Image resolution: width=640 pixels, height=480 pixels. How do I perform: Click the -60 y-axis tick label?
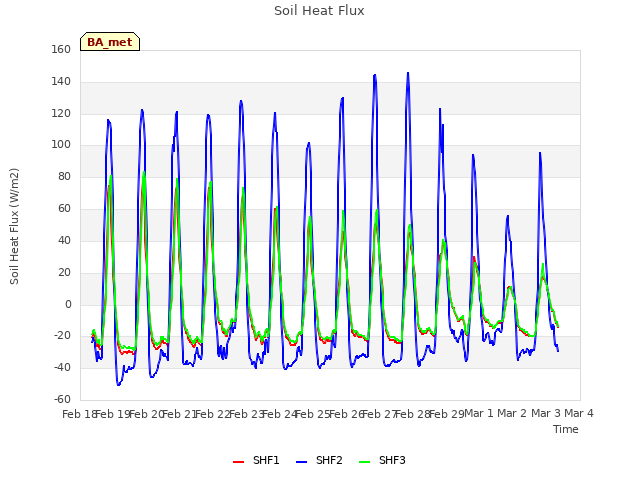pyautogui.click(x=62, y=400)
